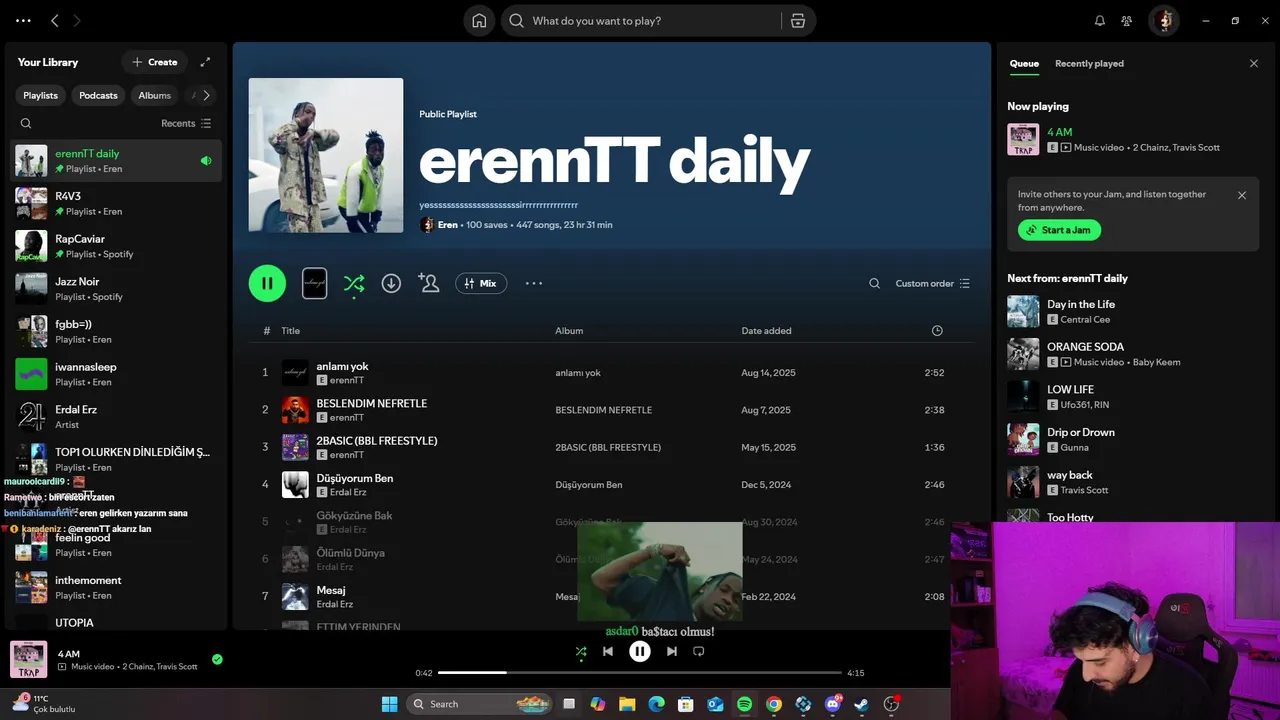
Task: Open inthemoment playlist
Action: 116,587
